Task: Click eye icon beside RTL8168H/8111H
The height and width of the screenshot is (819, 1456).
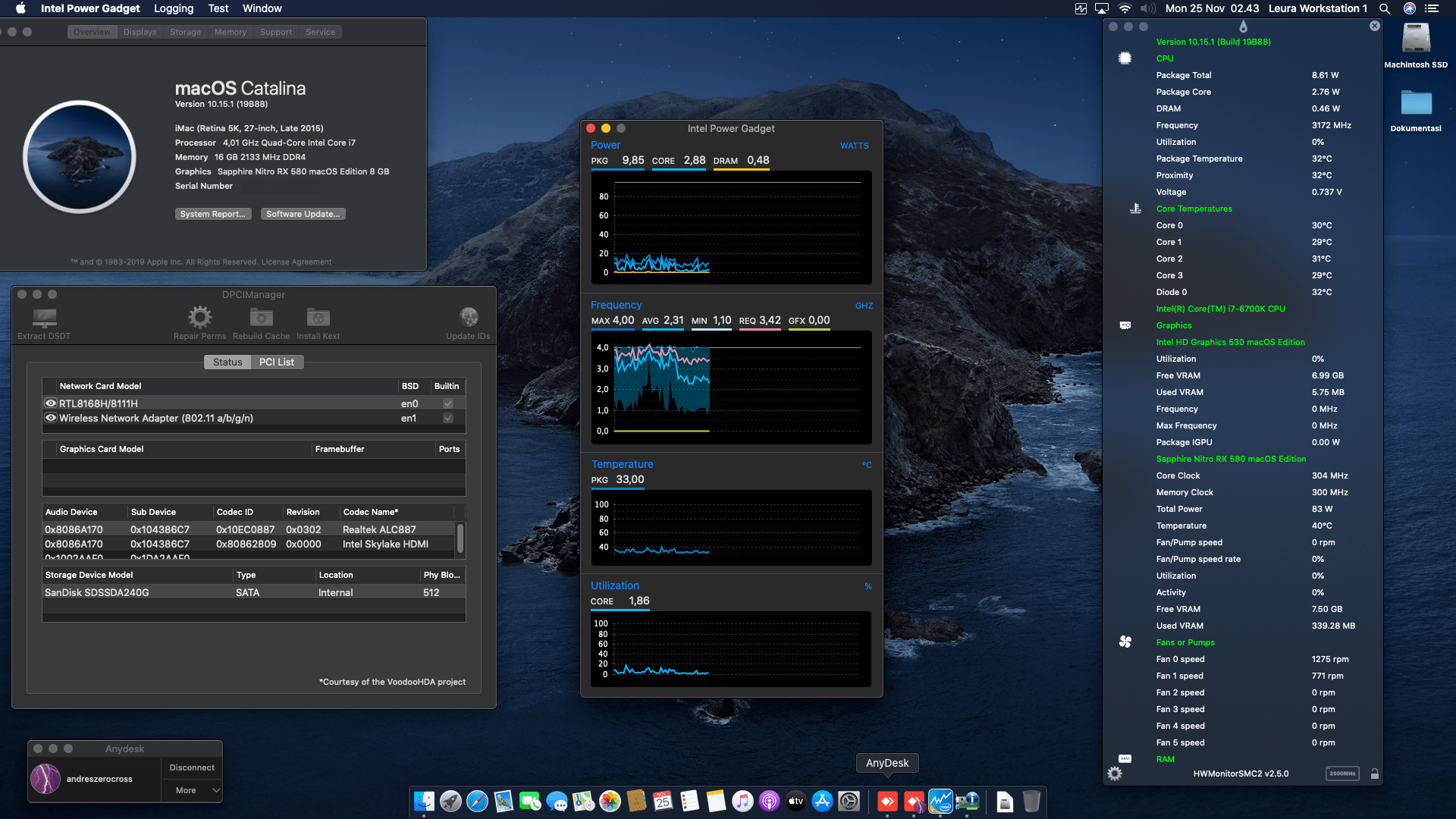Action: point(51,403)
